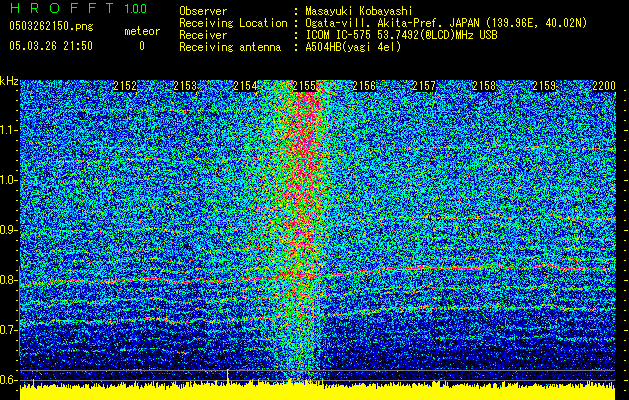Click the Receiver label
This screenshot has height=400, width=629.
click(203, 35)
